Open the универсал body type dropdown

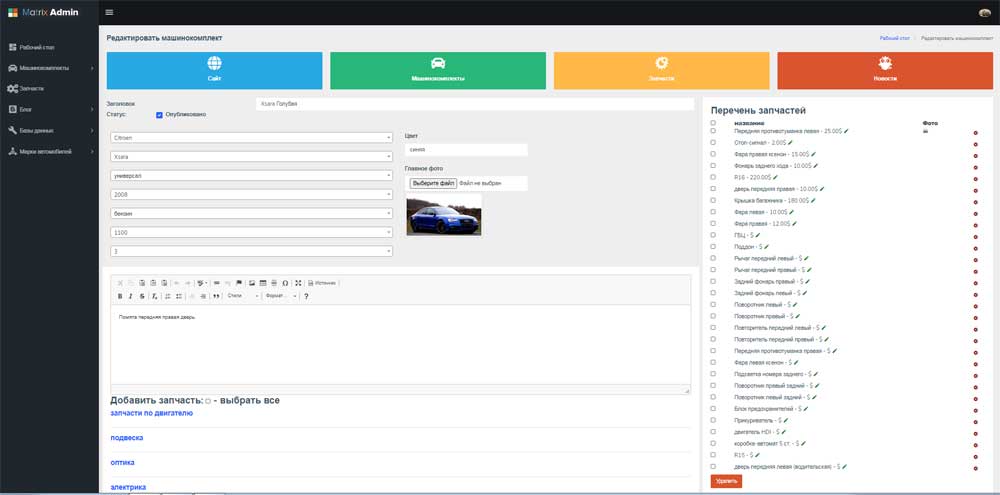pos(251,175)
